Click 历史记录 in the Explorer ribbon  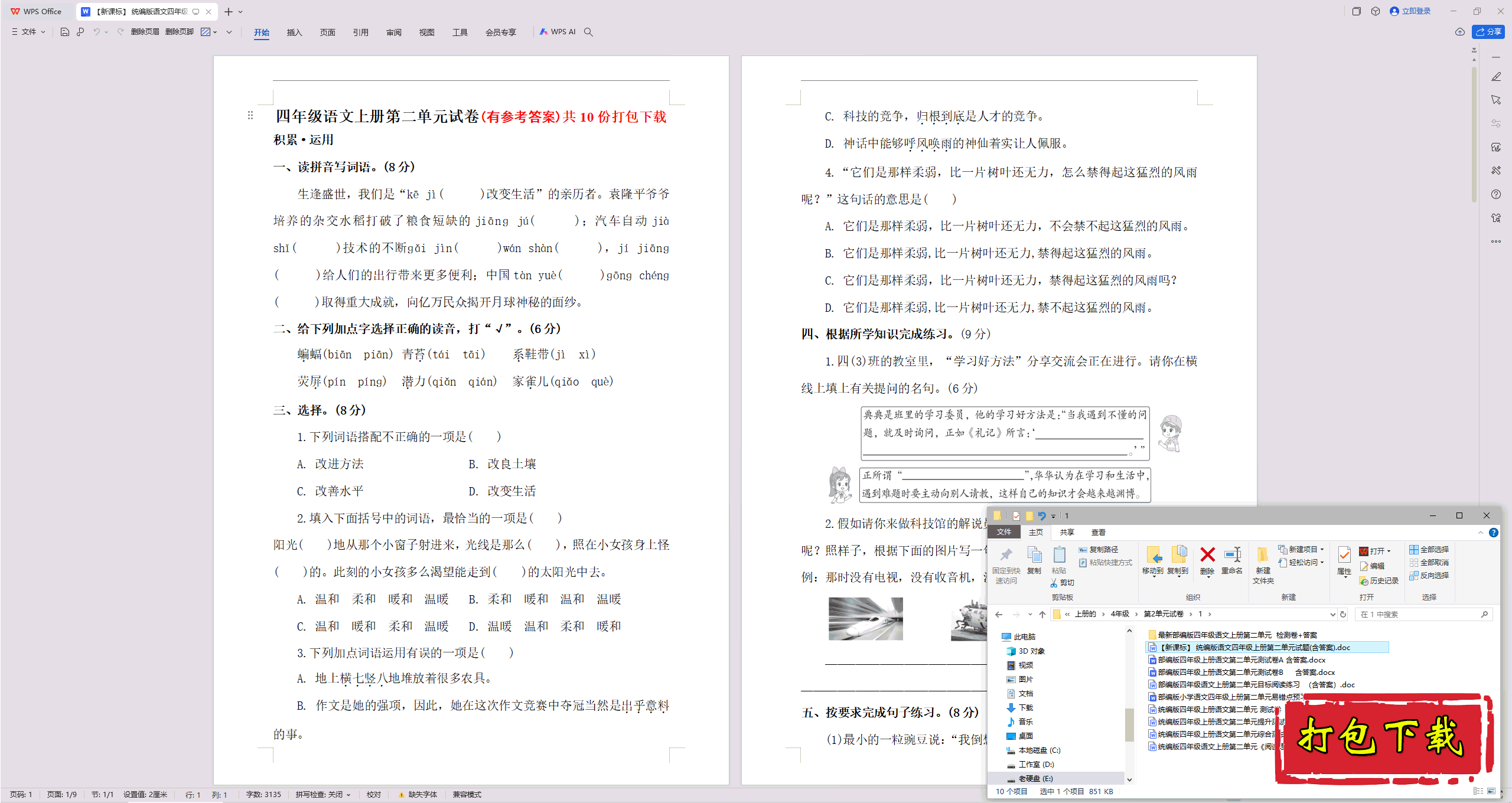tap(1379, 581)
